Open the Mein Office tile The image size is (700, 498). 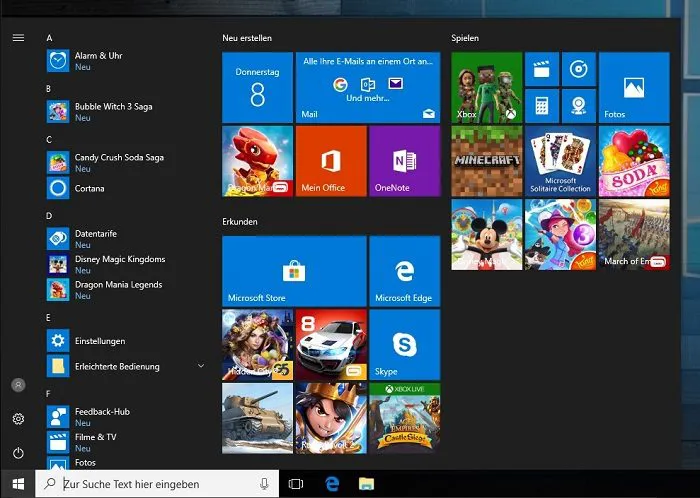coord(331,161)
